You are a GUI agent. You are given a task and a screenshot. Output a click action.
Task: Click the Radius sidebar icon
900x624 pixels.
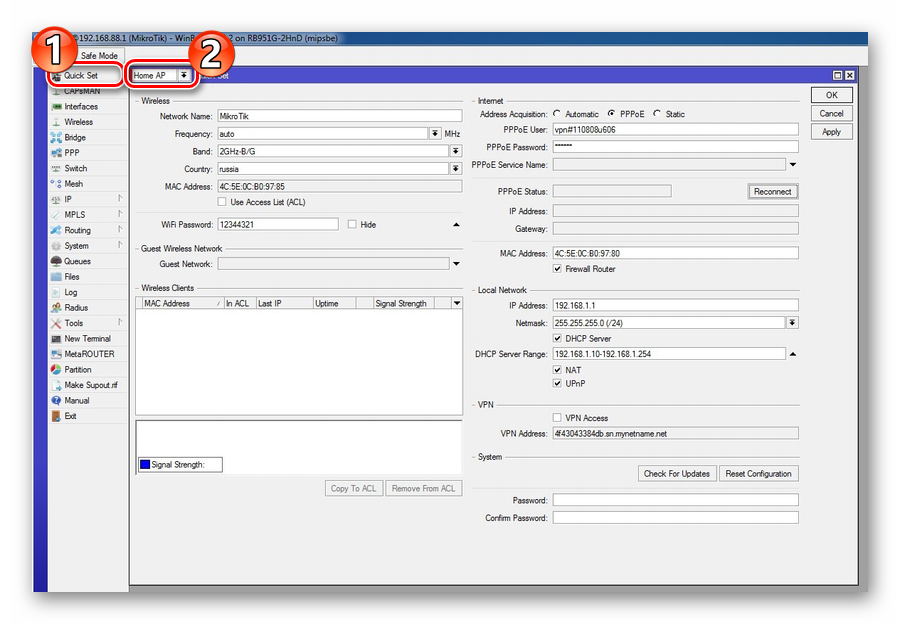click(x=56, y=308)
